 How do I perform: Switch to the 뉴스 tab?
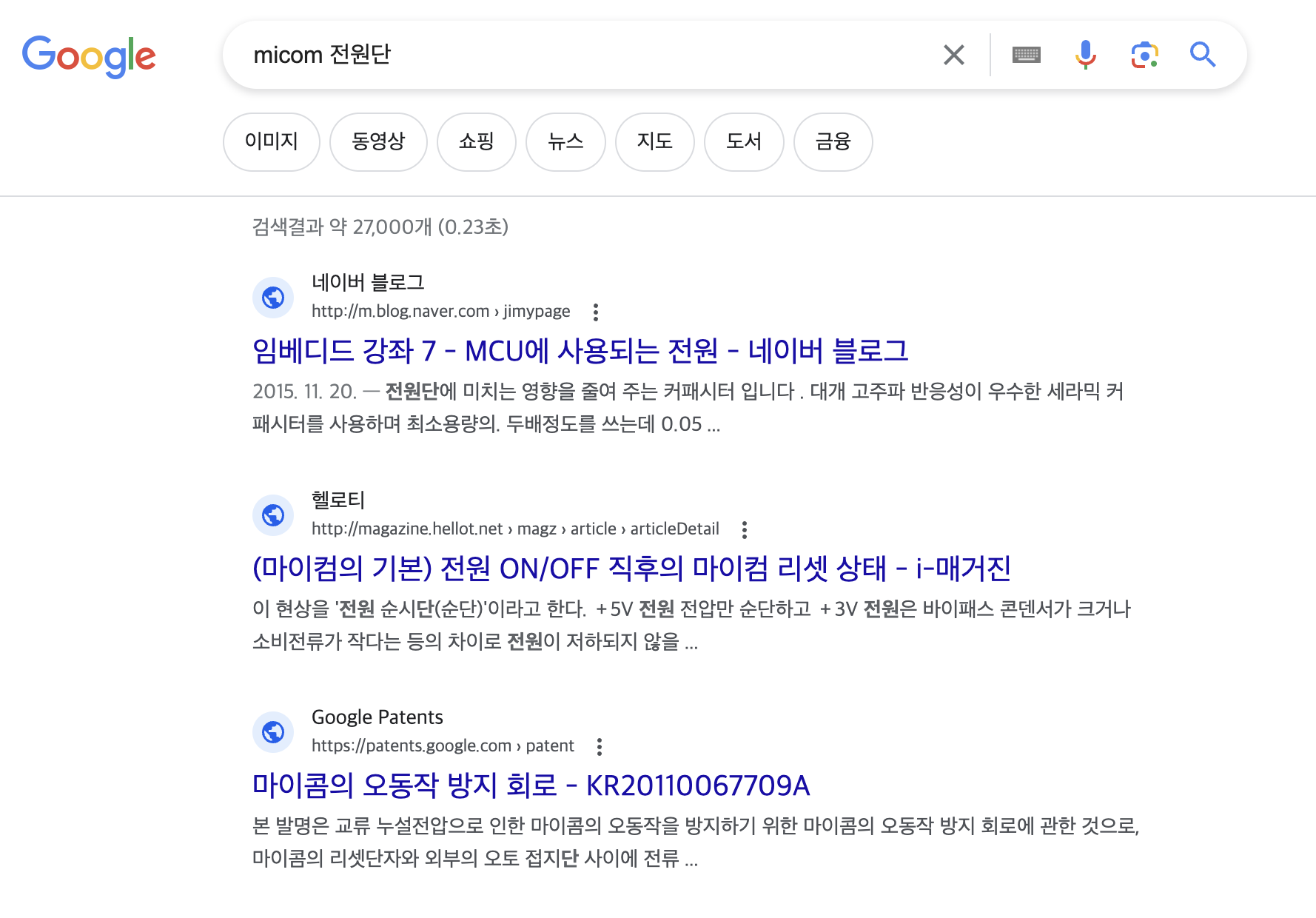[565, 141]
